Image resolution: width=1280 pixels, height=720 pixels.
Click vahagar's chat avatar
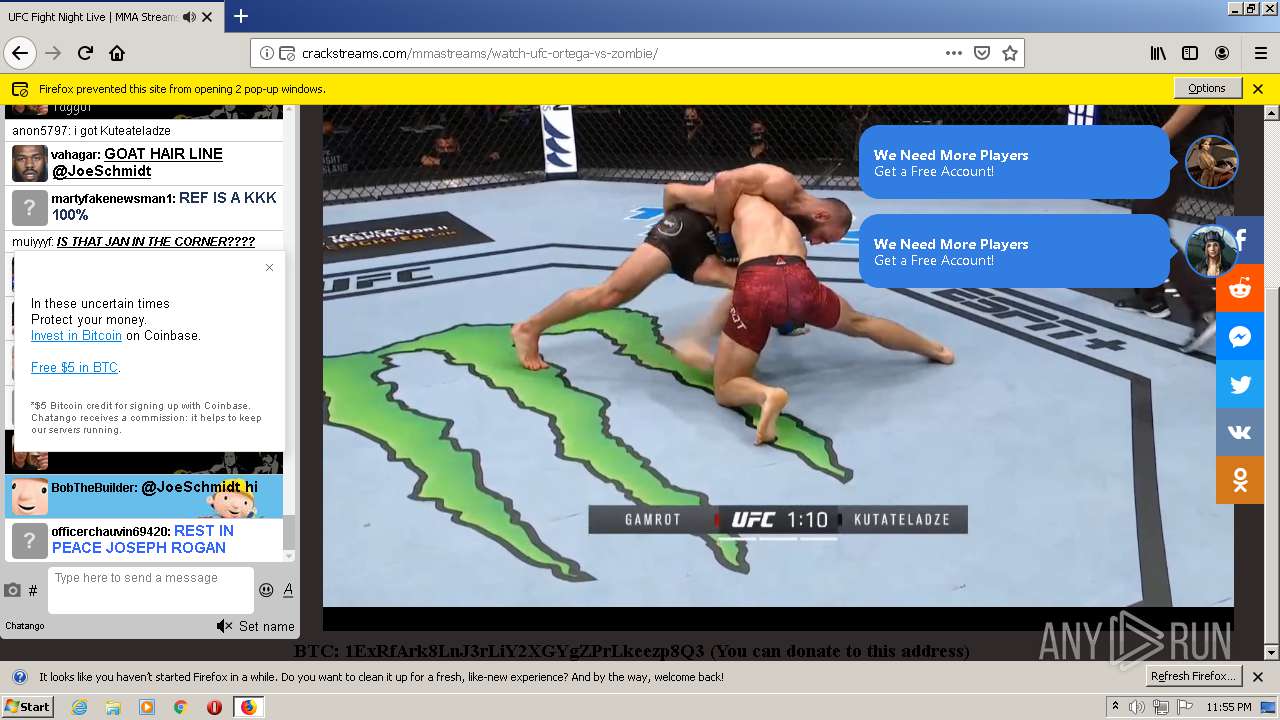[x=29, y=163]
